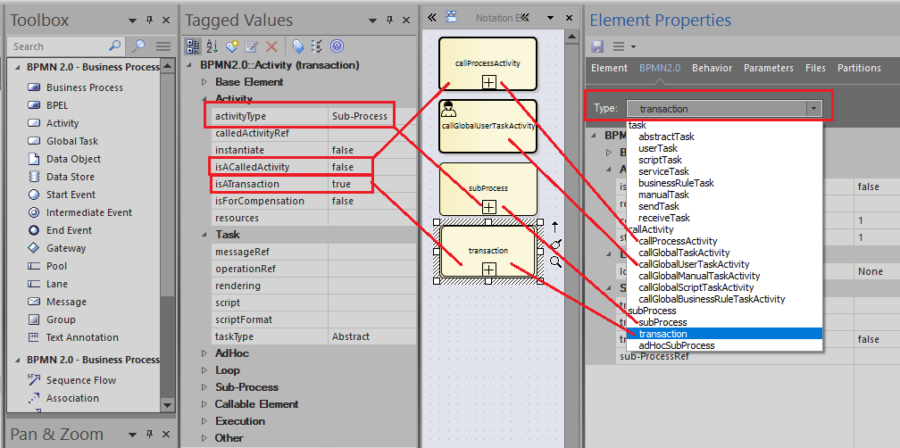Image resolution: width=900 pixels, height=448 pixels.
Task: Open the Type combo box dropdown arrow
Action: coord(813,108)
